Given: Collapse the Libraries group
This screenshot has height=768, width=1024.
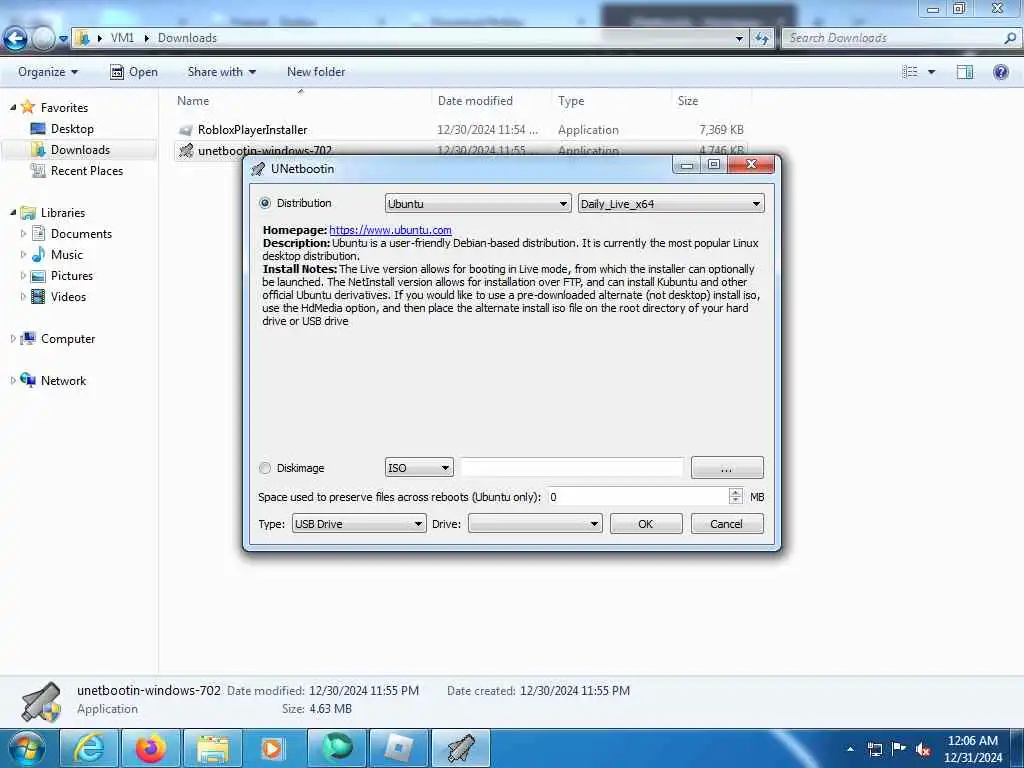Looking at the screenshot, I should [13, 212].
